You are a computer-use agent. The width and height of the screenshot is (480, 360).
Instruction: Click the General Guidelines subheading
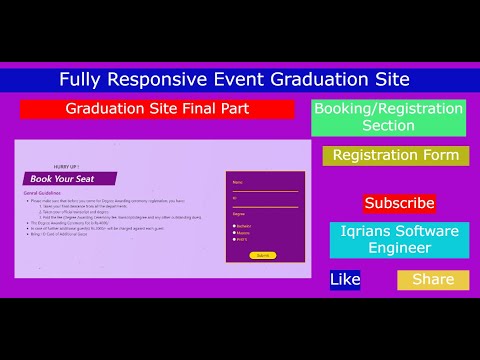pyautogui.click(x=42, y=193)
